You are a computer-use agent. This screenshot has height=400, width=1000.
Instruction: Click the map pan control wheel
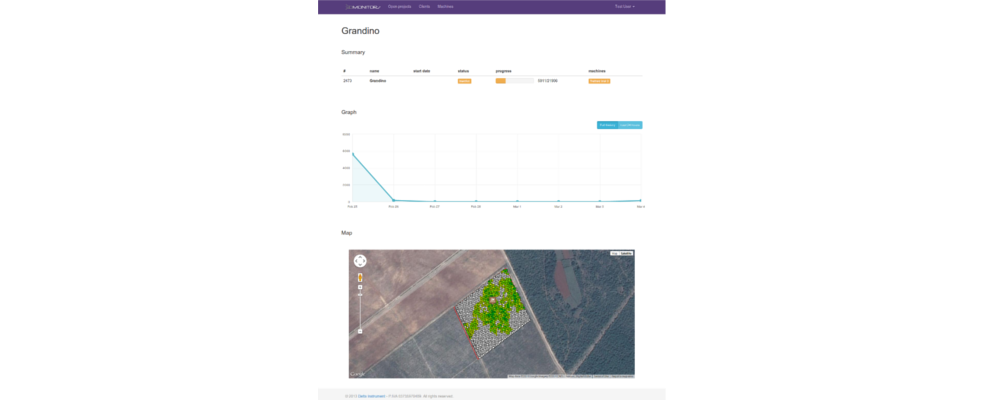pos(360,261)
